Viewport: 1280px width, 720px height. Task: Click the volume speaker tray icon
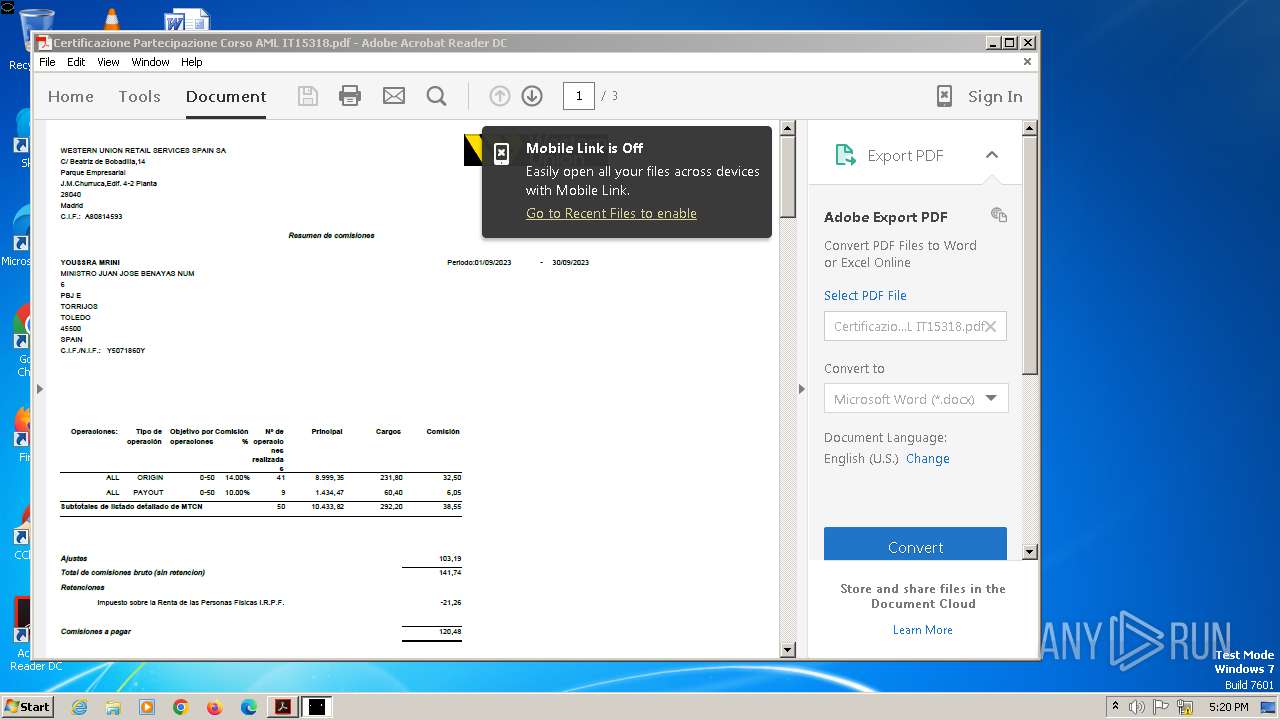tap(1137, 707)
